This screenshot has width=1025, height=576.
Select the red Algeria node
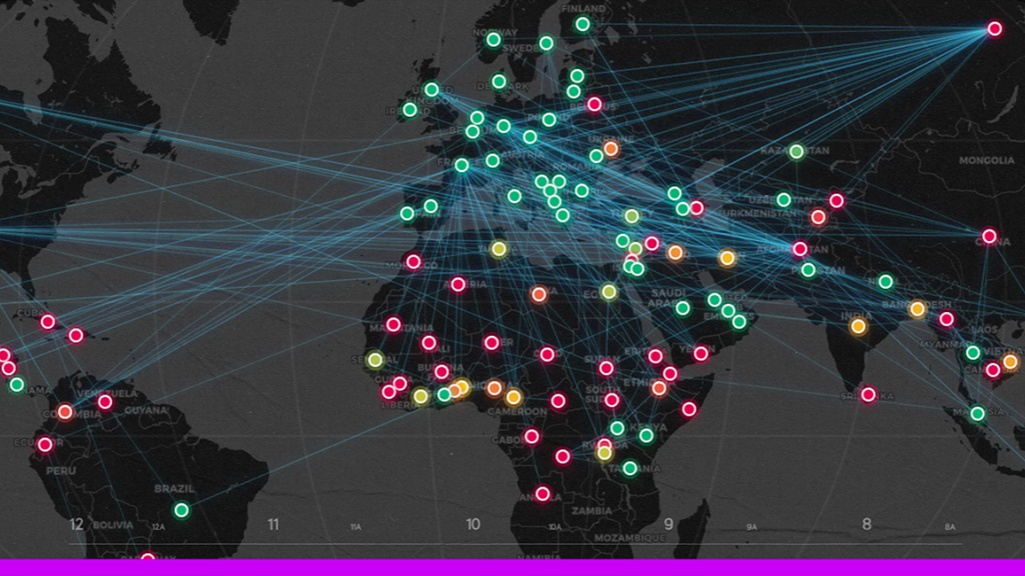tap(458, 284)
